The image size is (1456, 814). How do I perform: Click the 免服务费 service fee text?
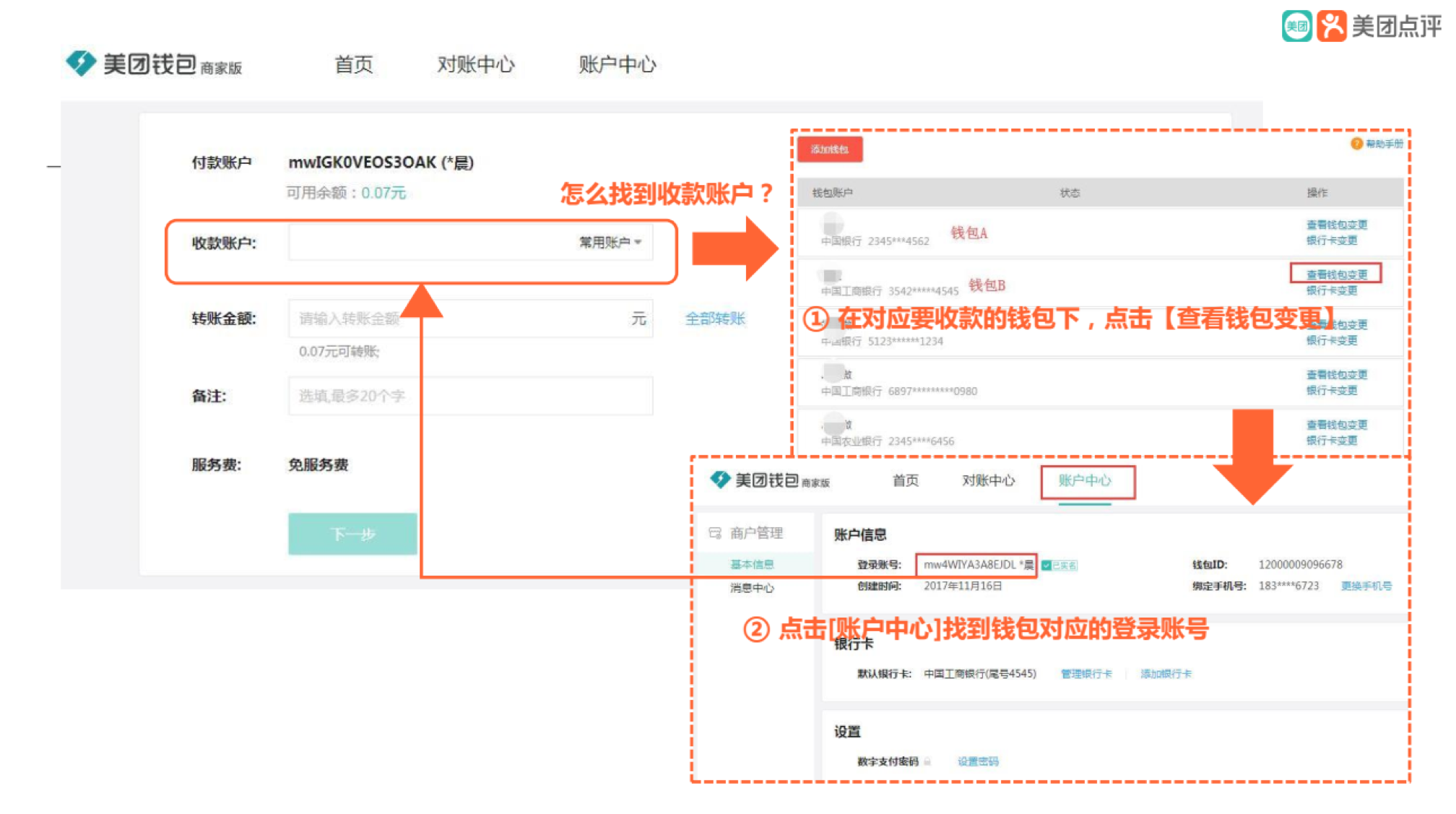pos(318,464)
